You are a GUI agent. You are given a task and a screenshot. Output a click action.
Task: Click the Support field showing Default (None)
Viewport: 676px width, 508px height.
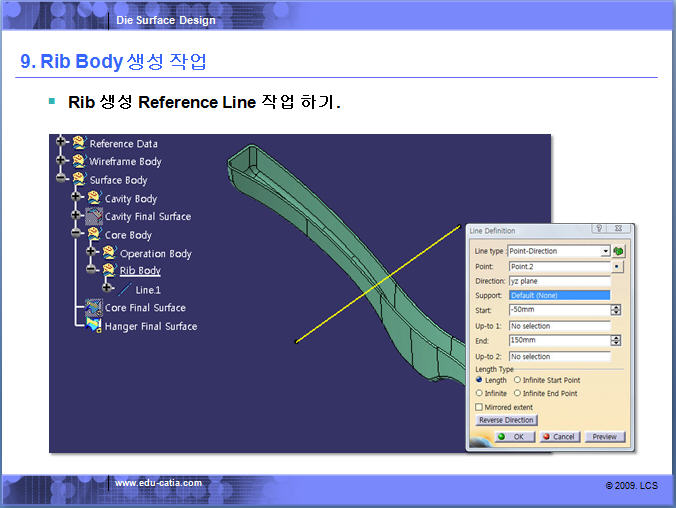click(x=558, y=296)
